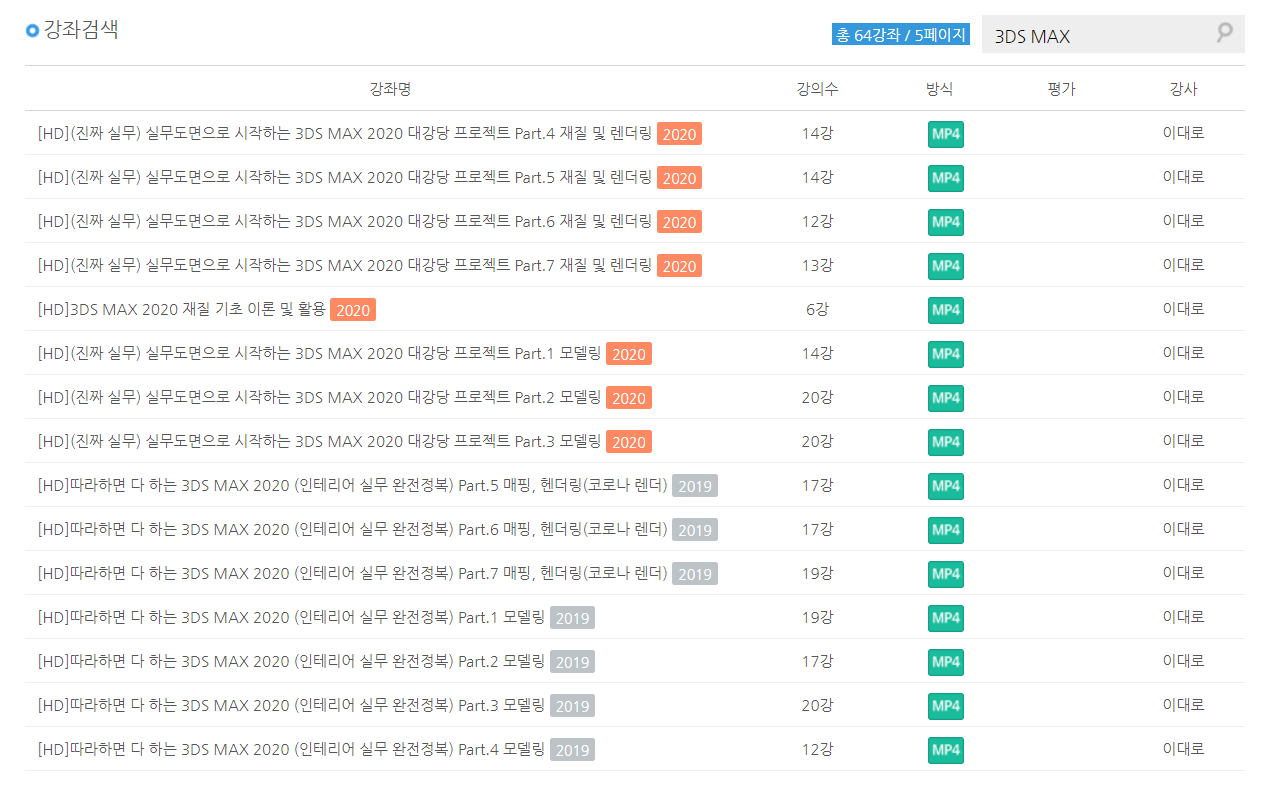Image resolution: width=1263 pixels, height=790 pixels.
Task: Click MP4 badge for Part.6 재질 및 렌더링 course
Action: [946, 222]
